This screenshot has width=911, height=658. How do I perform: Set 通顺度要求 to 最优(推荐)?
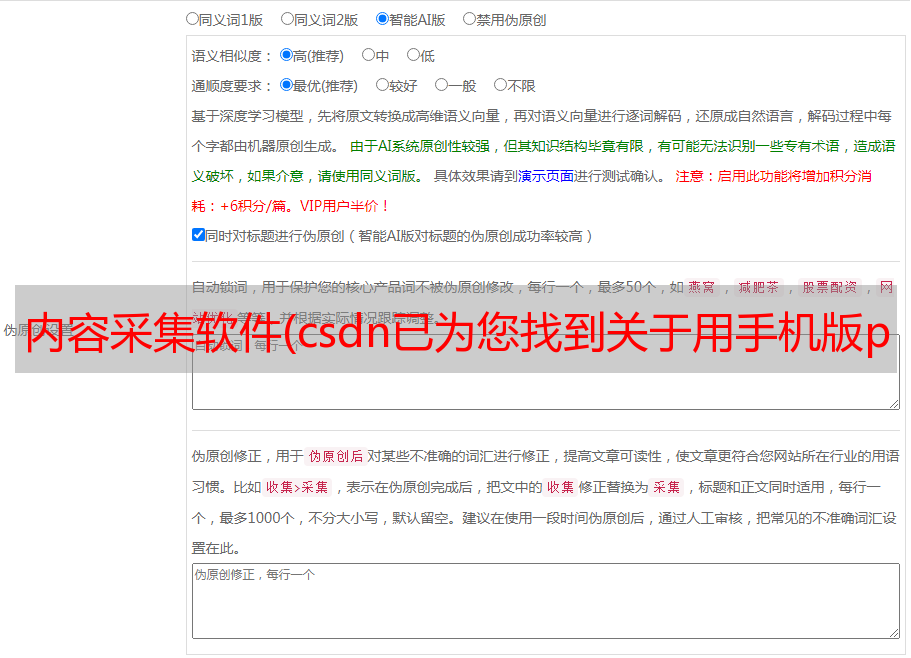click(x=286, y=85)
